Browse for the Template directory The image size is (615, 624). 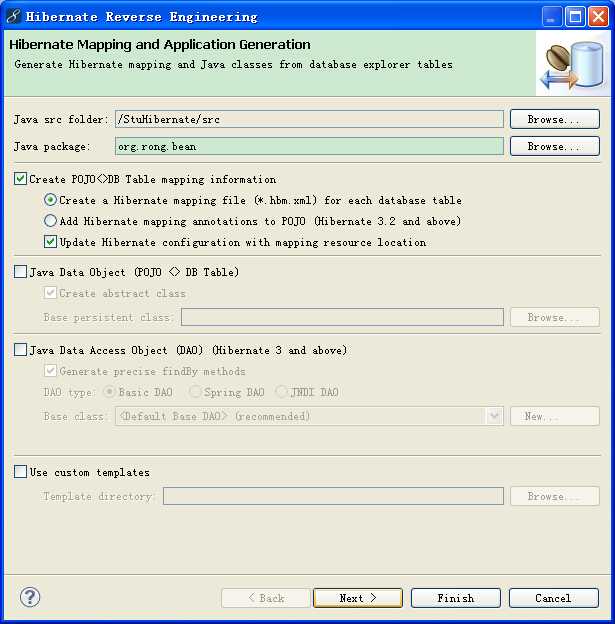pyautogui.click(x=554, y=496)
